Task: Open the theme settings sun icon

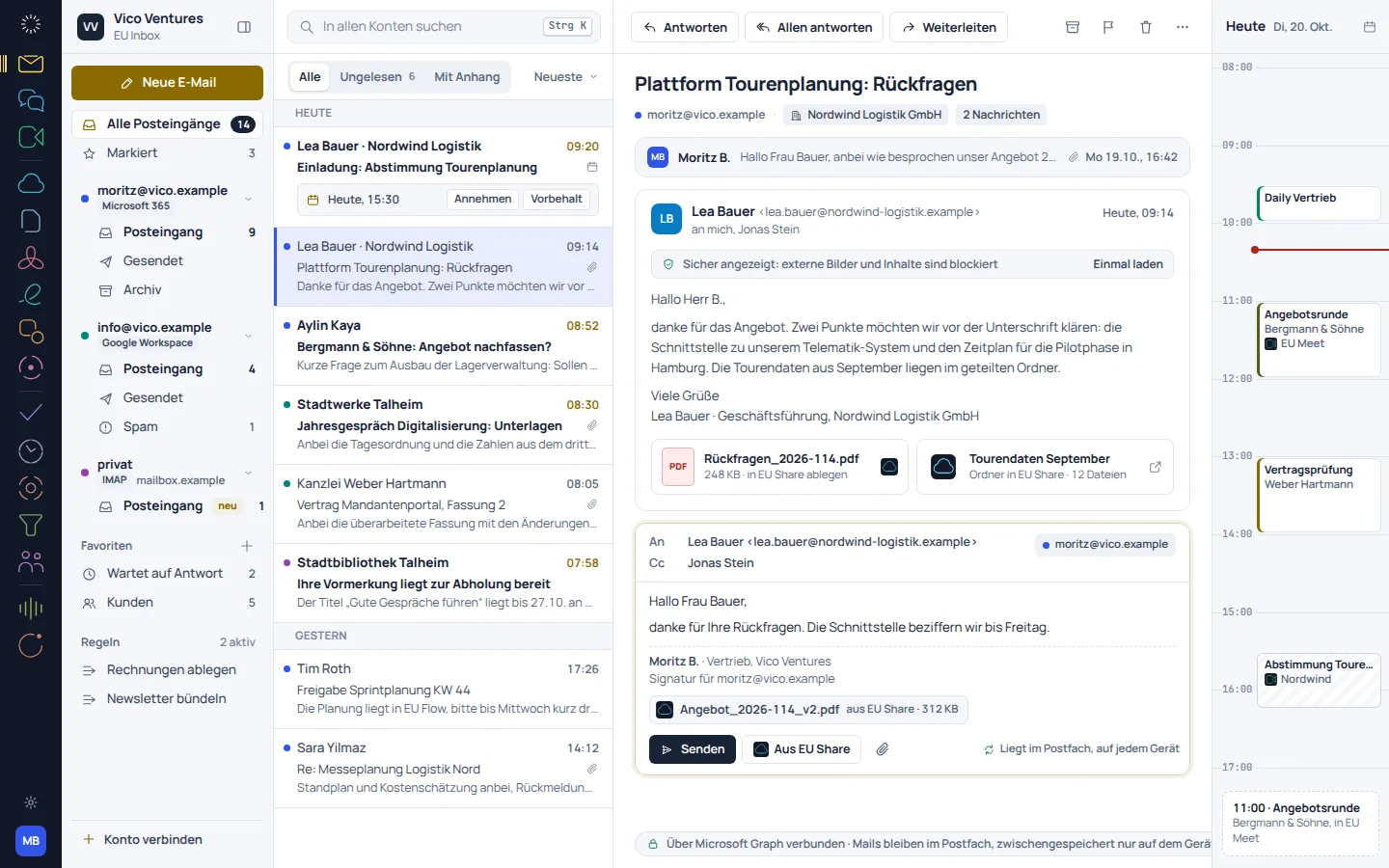Action: click(31, 802)
